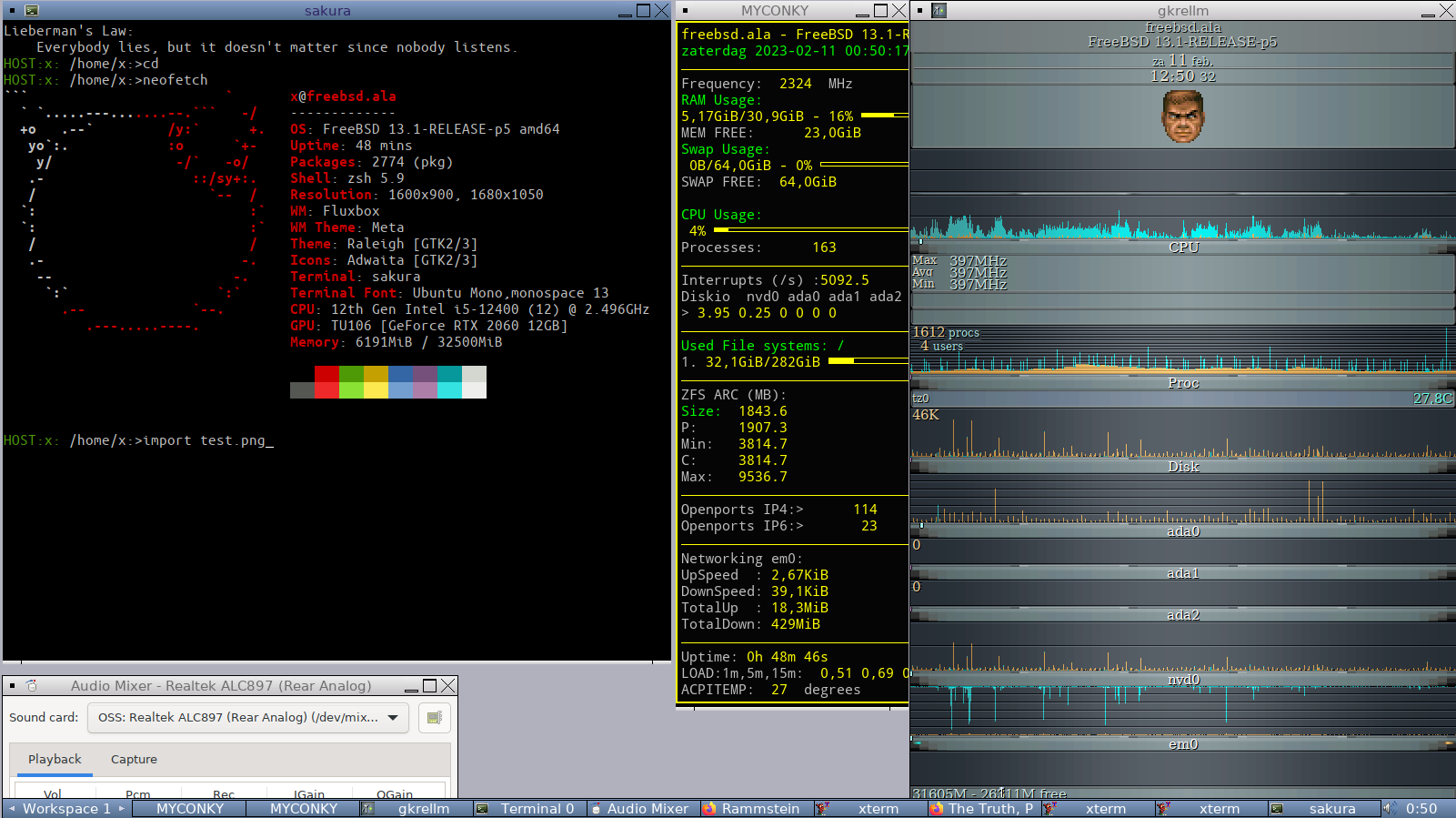Click the gkrellm ada1 panel label
The width and height of the screenshot is (1456, 818).
[x=1183, y=573]
